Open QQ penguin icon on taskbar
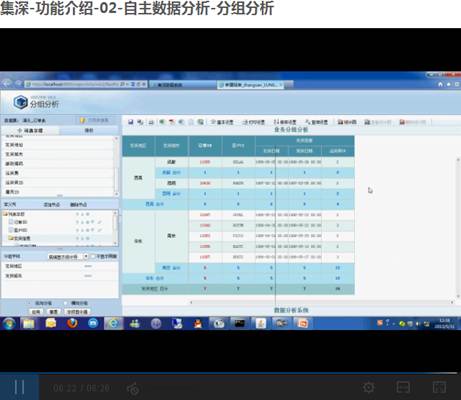Image resolution: width=461 pixels, height=400 pixels. pos(198,323)
